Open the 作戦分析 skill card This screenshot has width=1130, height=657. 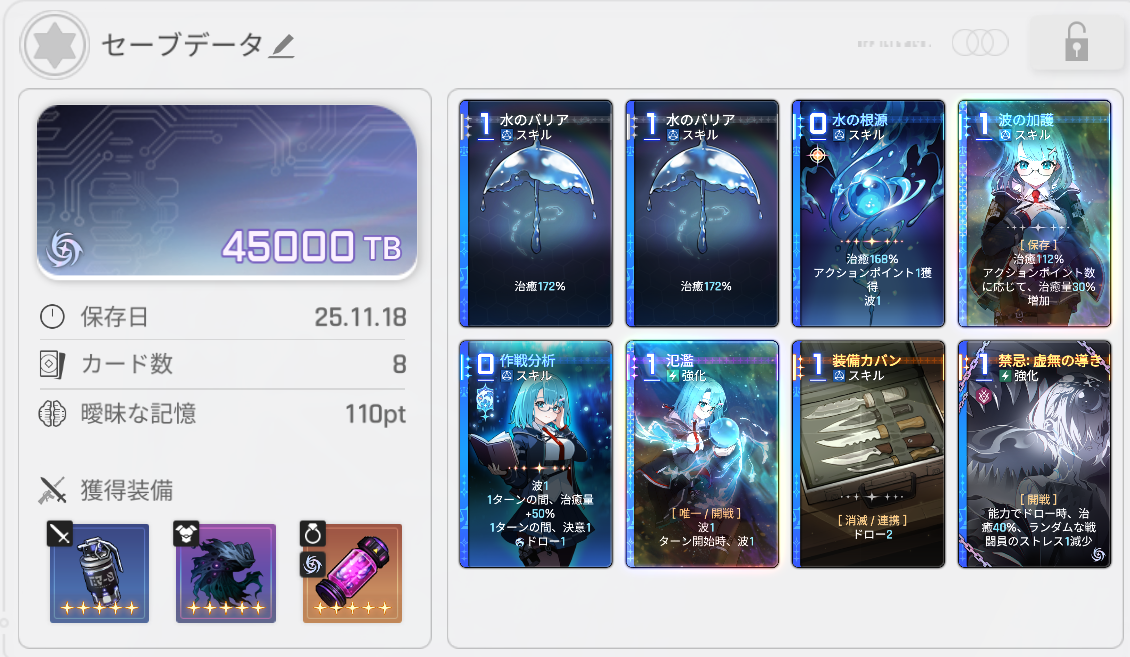click(536, 455)
